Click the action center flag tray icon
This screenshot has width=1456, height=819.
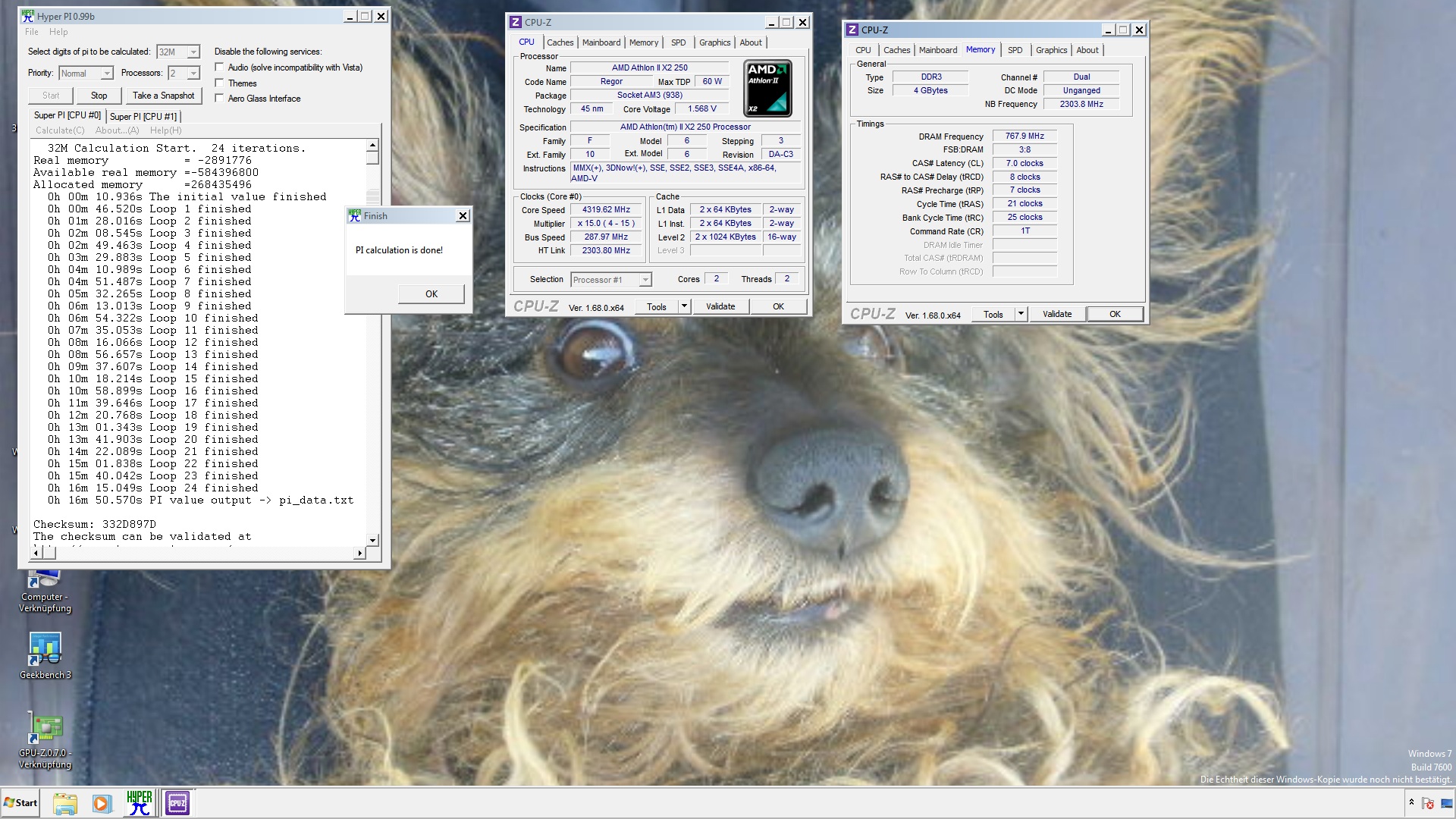pos(1428,803)
